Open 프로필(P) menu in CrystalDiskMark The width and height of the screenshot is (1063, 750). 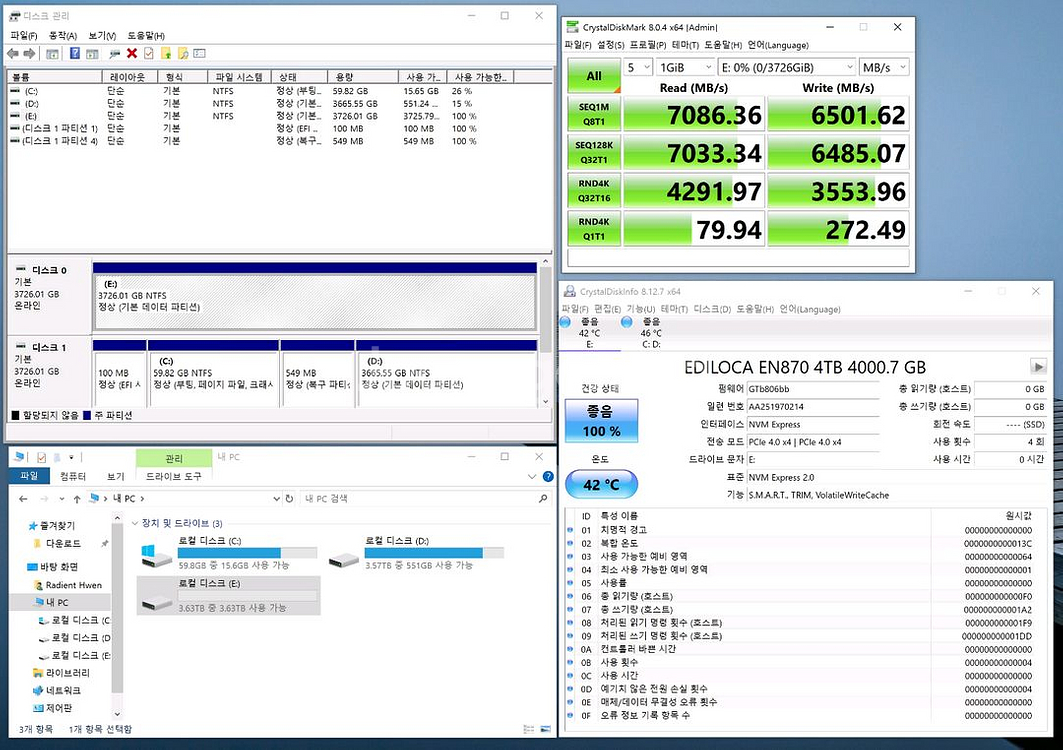coord(648,45)
